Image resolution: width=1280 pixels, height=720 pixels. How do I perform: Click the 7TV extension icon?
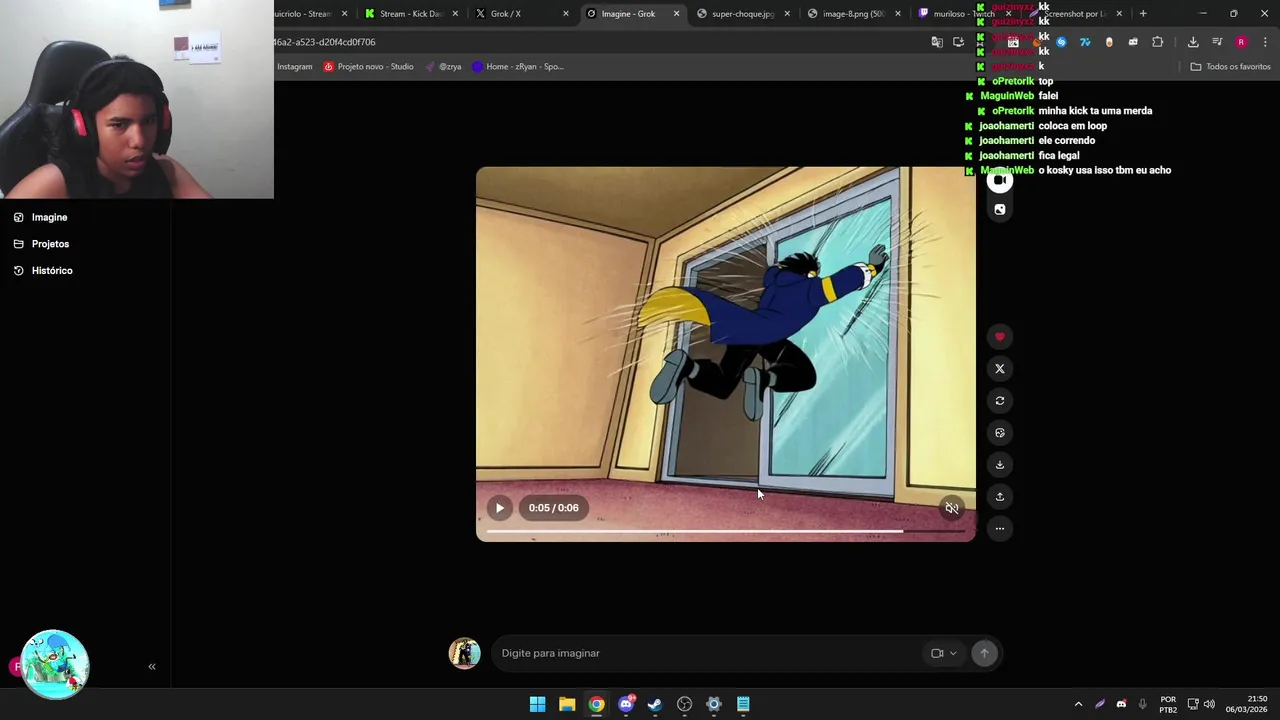tap(1085, 42)
